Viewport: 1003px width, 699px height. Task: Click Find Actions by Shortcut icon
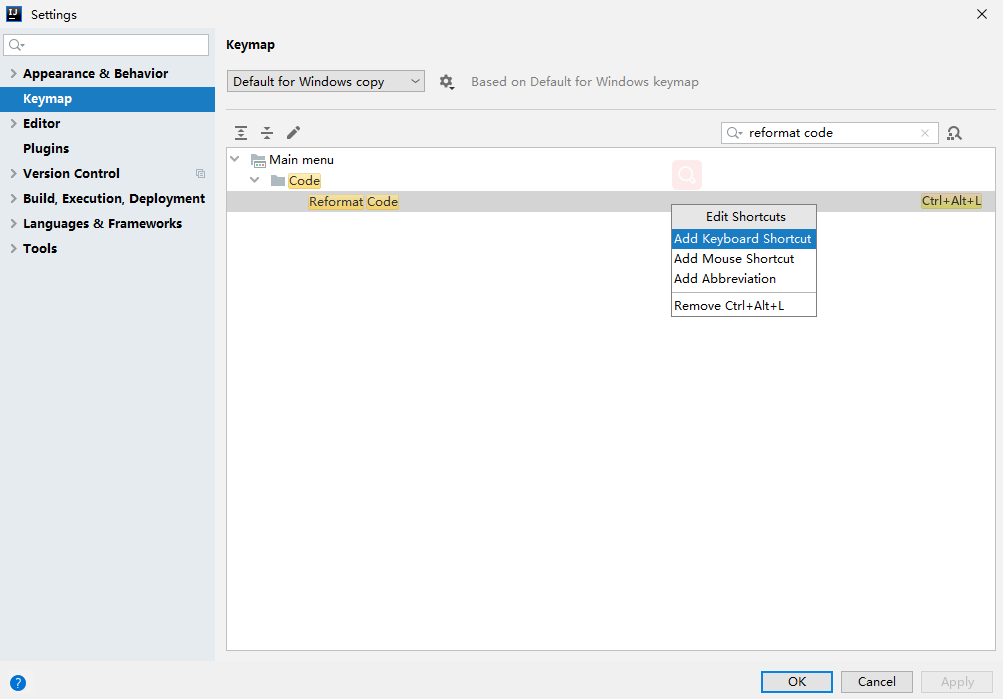pyautogui.click(x=954, y=133)
